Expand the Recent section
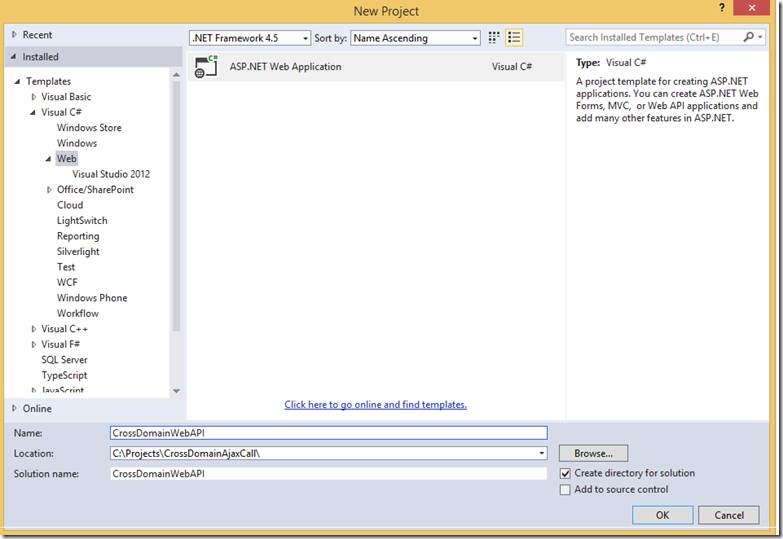Viewport: 783px width, 539px height. (x=14, y=34)
